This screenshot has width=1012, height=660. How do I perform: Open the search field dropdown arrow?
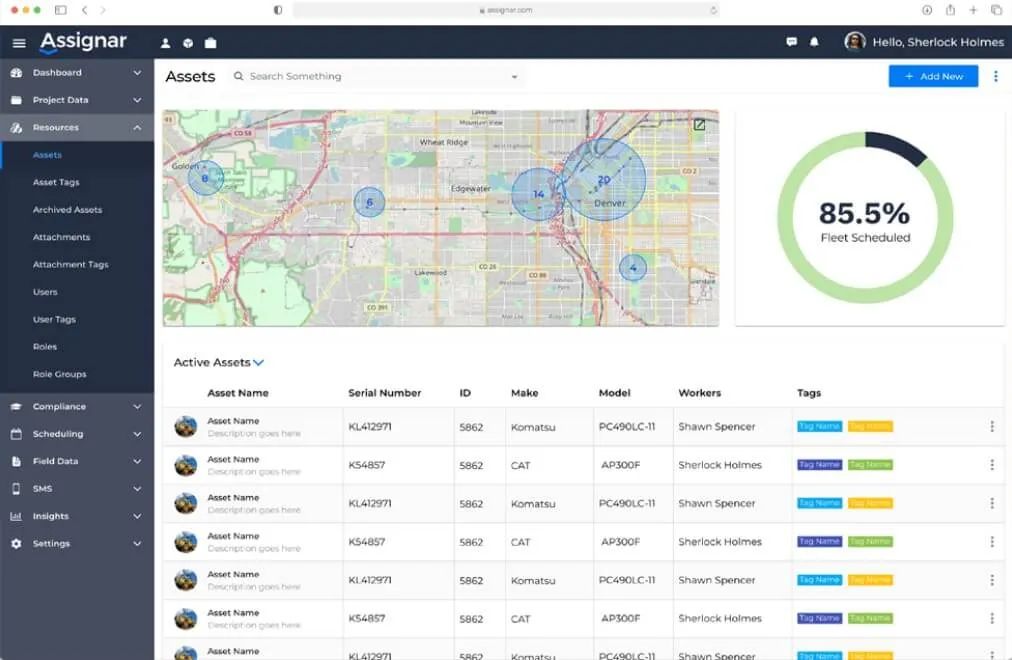click(x=514, y=77)
